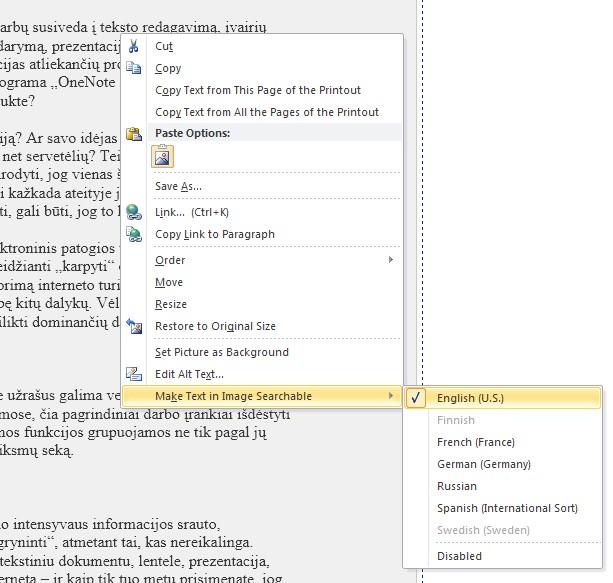Click the Copy icon in context menu
613x583 pixels.
pos(134,68)
